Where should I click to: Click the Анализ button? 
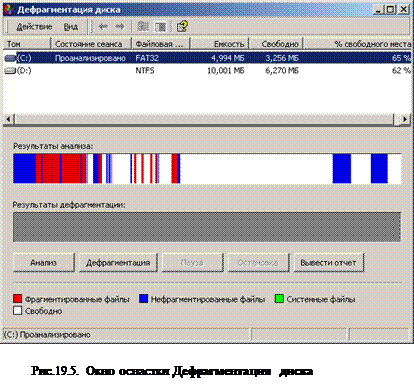coord(43,263)
